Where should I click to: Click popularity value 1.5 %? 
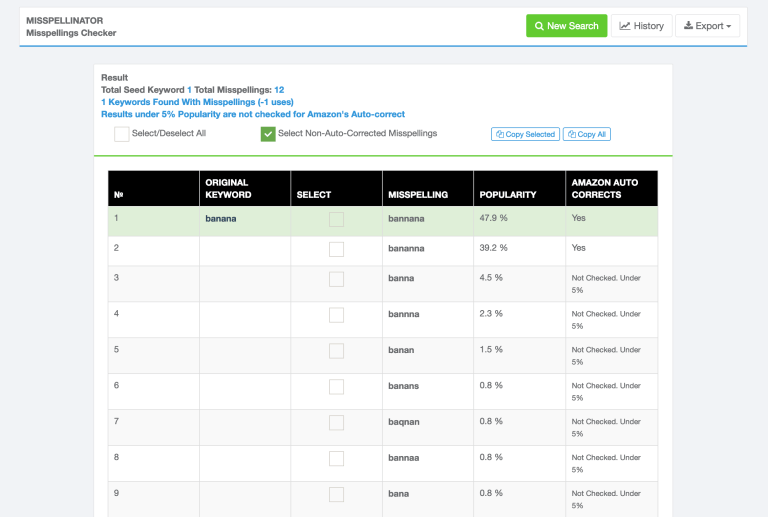(x=491, y=350)
